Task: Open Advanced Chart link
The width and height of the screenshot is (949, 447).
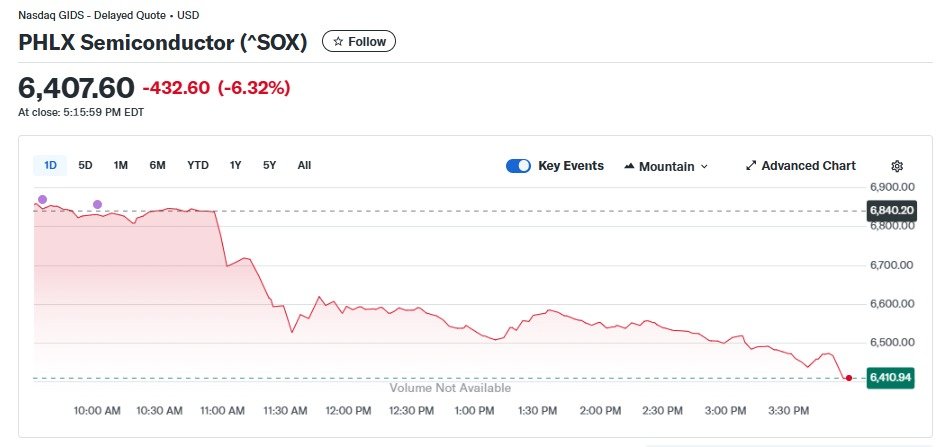Action: (808, 166)
